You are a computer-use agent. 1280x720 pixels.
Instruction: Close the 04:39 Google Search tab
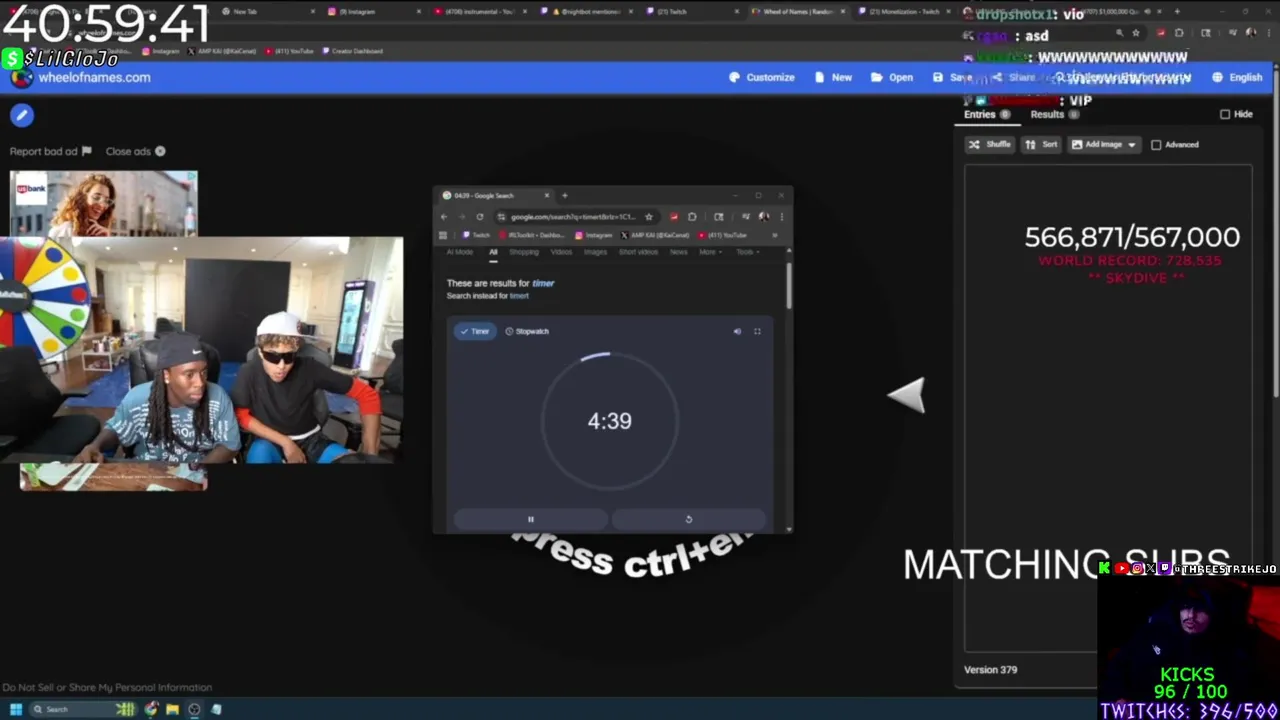(546, 196)
